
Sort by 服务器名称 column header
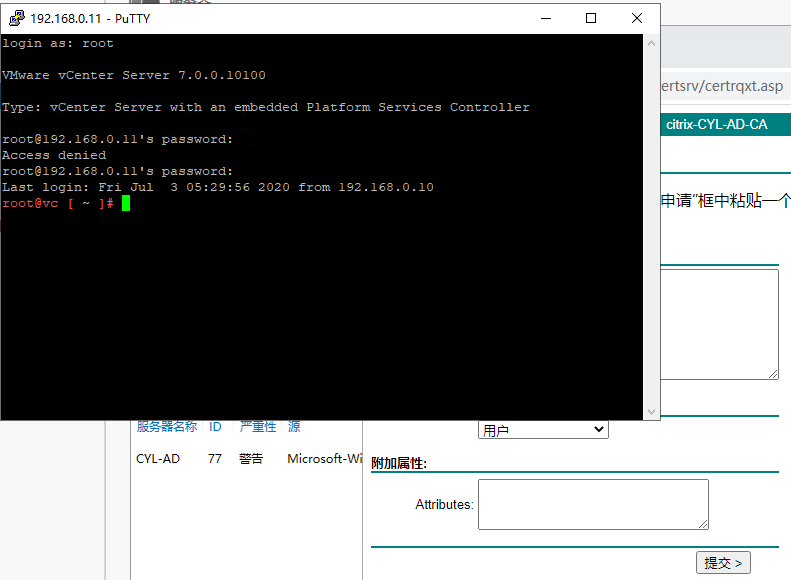(167, 427)
